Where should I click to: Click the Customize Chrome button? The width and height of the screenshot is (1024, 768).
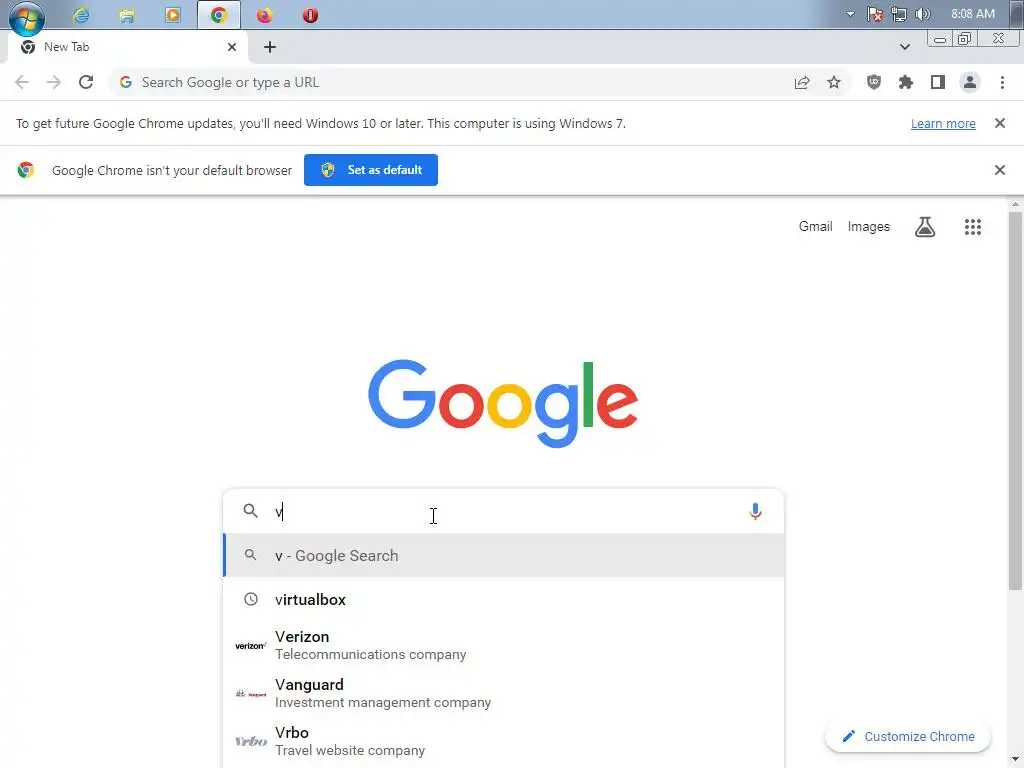click(x=908, y=737)
